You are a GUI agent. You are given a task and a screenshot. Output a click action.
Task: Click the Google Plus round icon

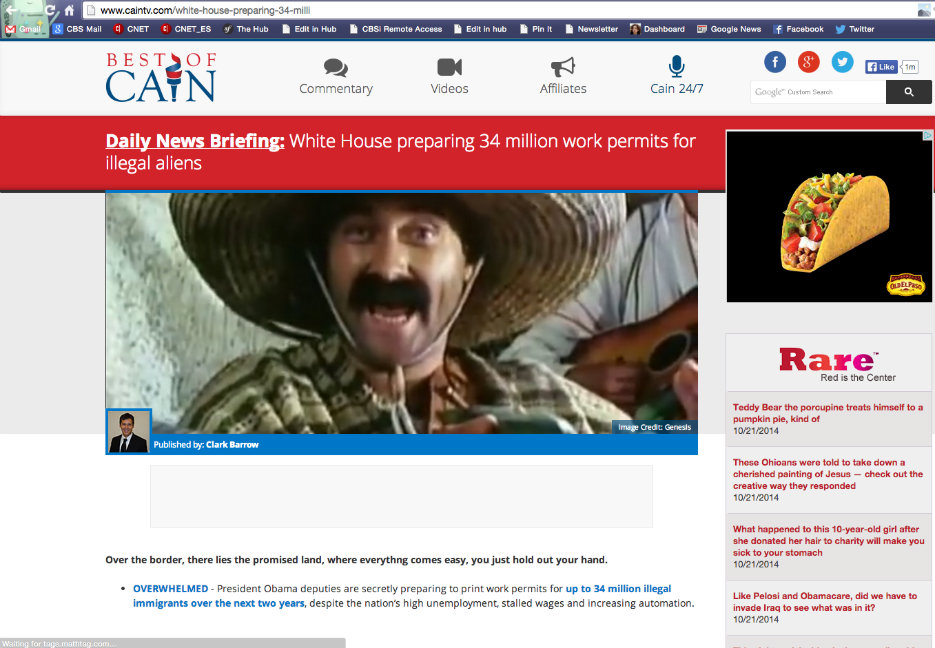tap(809, 62)
